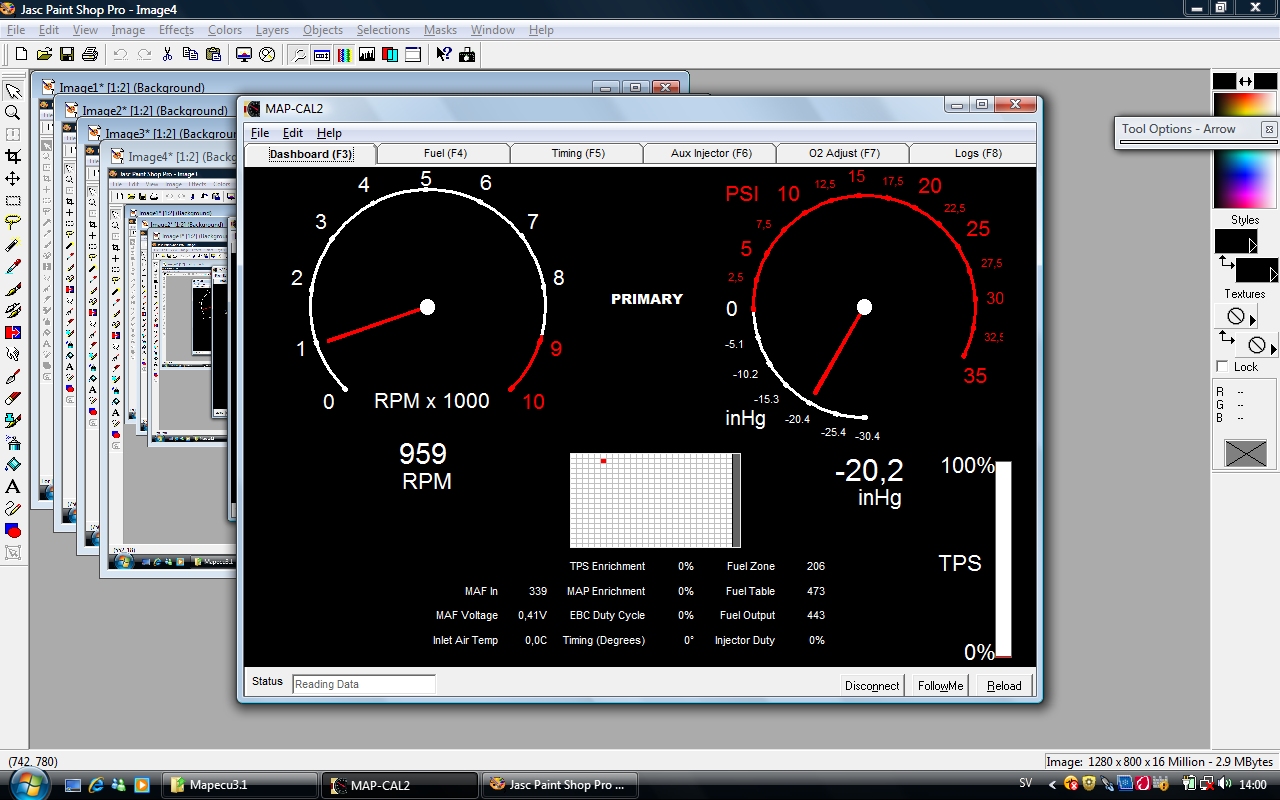
Task: Toggle the histogram window icon
Action: (367, 54)
